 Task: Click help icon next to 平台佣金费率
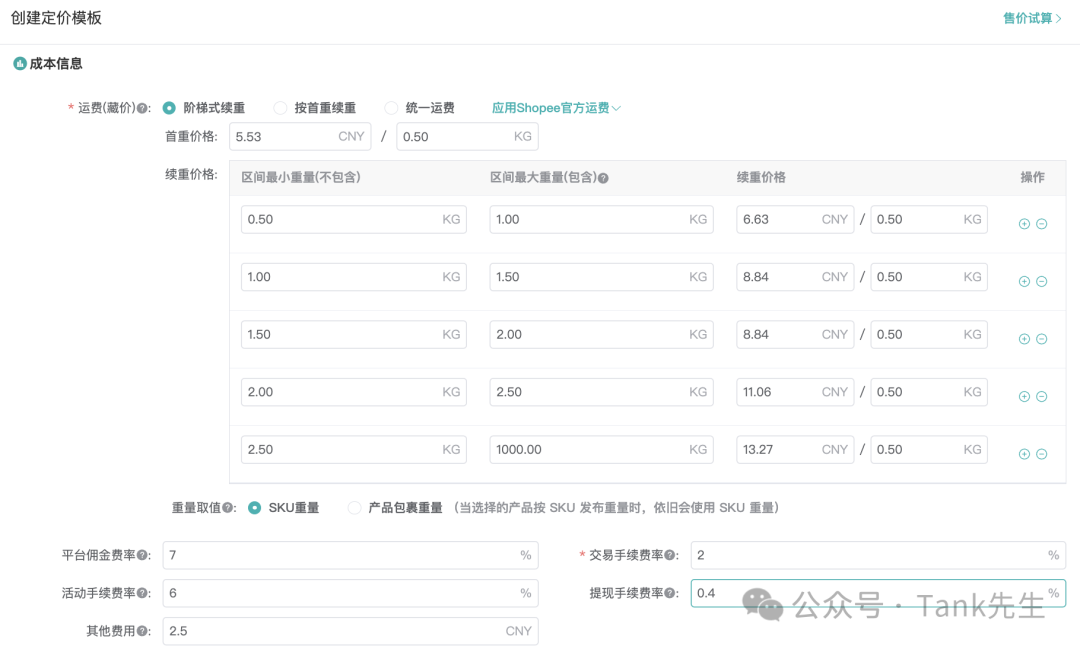(142, 555)
